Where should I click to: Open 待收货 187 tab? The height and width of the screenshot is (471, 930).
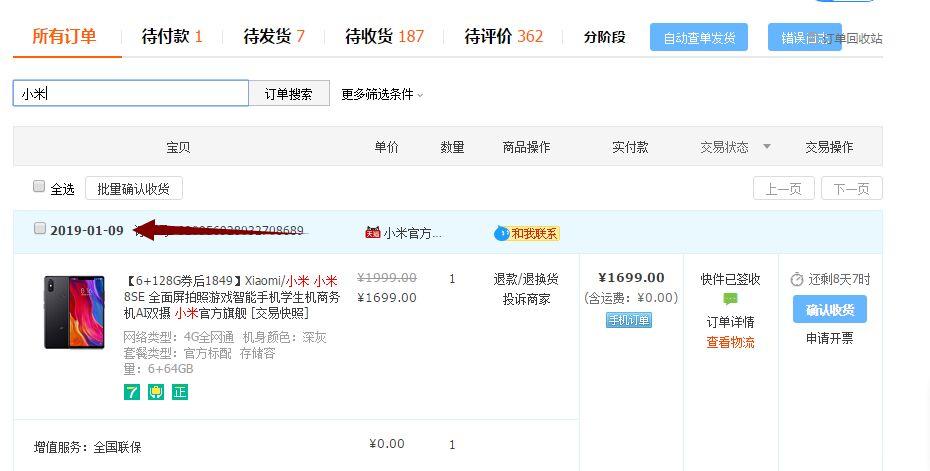pos(384,37)
